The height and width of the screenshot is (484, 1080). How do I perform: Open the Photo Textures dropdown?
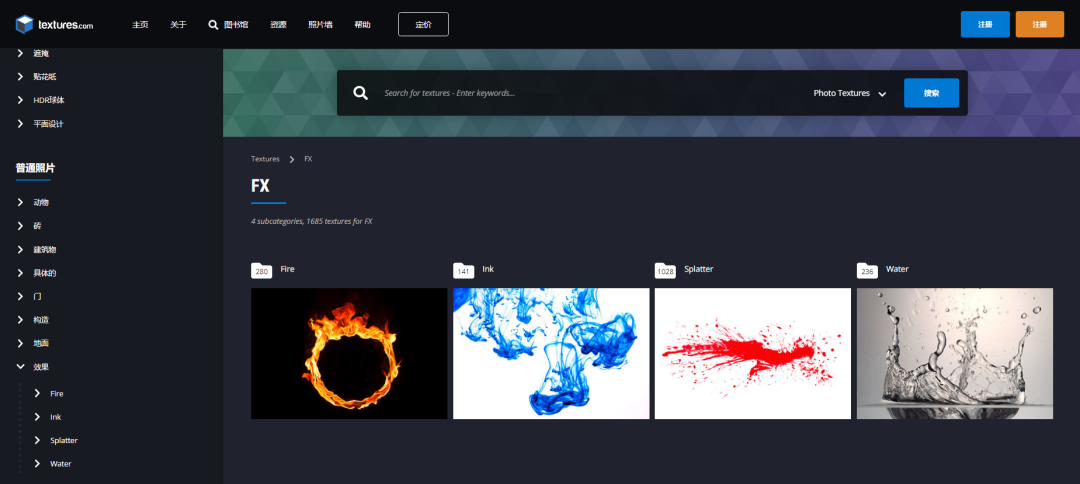point(849,93)
